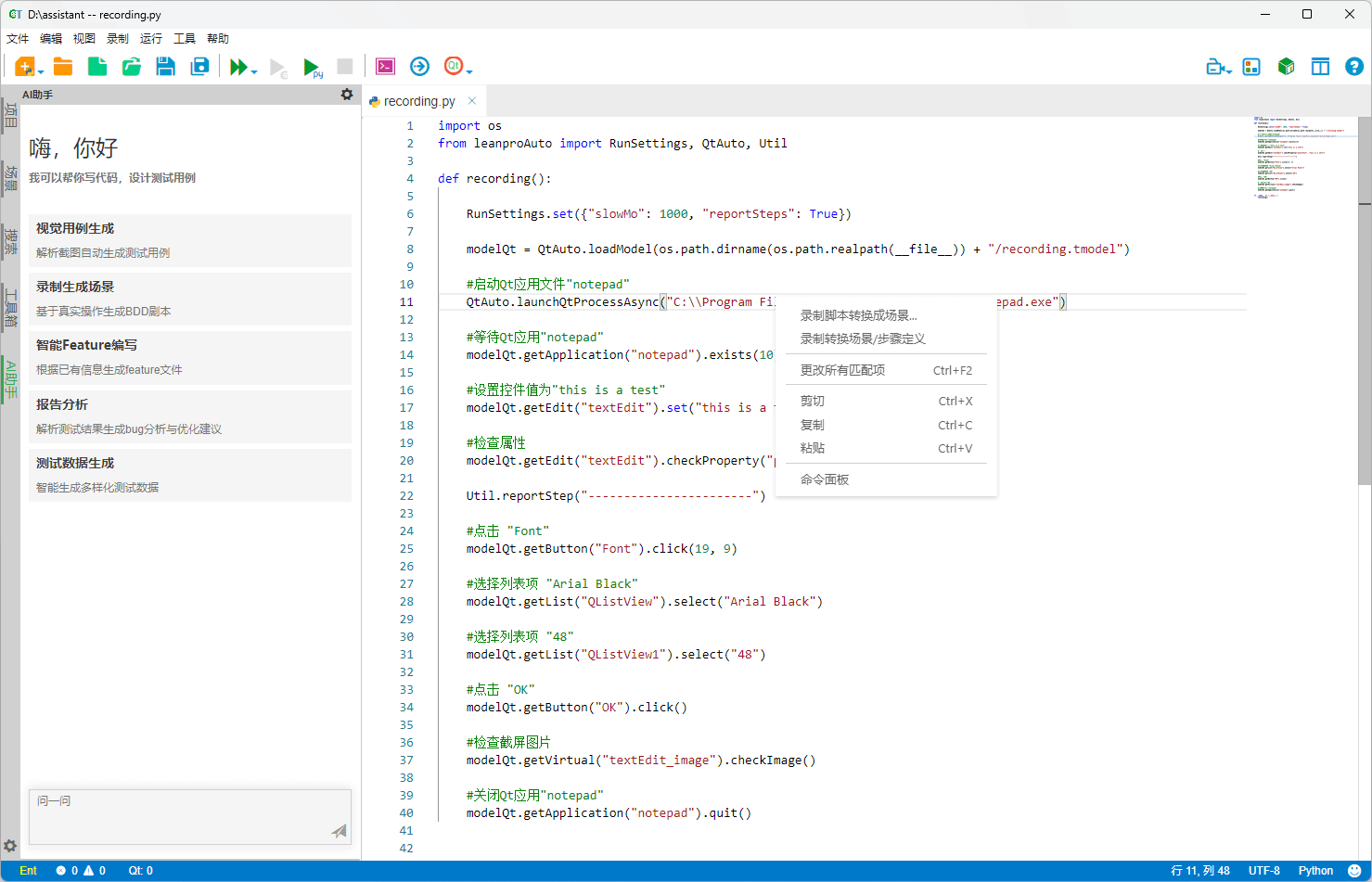Image resolution: width=1372 pixels, height=882 pixels.
Task: Open the colored squares model manager icon
Action: click(1251, 67)
